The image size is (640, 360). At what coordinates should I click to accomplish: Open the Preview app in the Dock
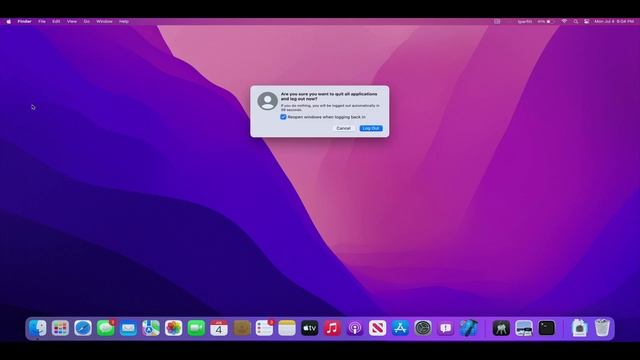point(524,328)
